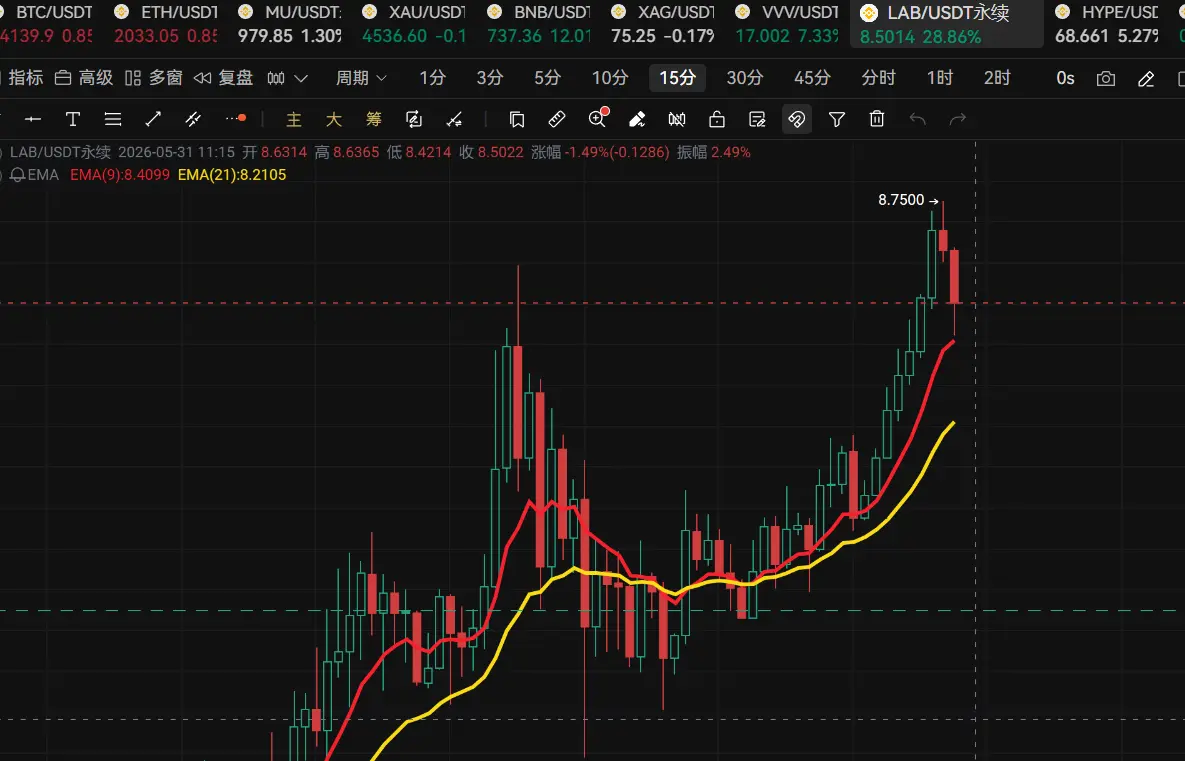
Task: Click the zoom-in magnifier icon
Action: click(x=598, y=119)
